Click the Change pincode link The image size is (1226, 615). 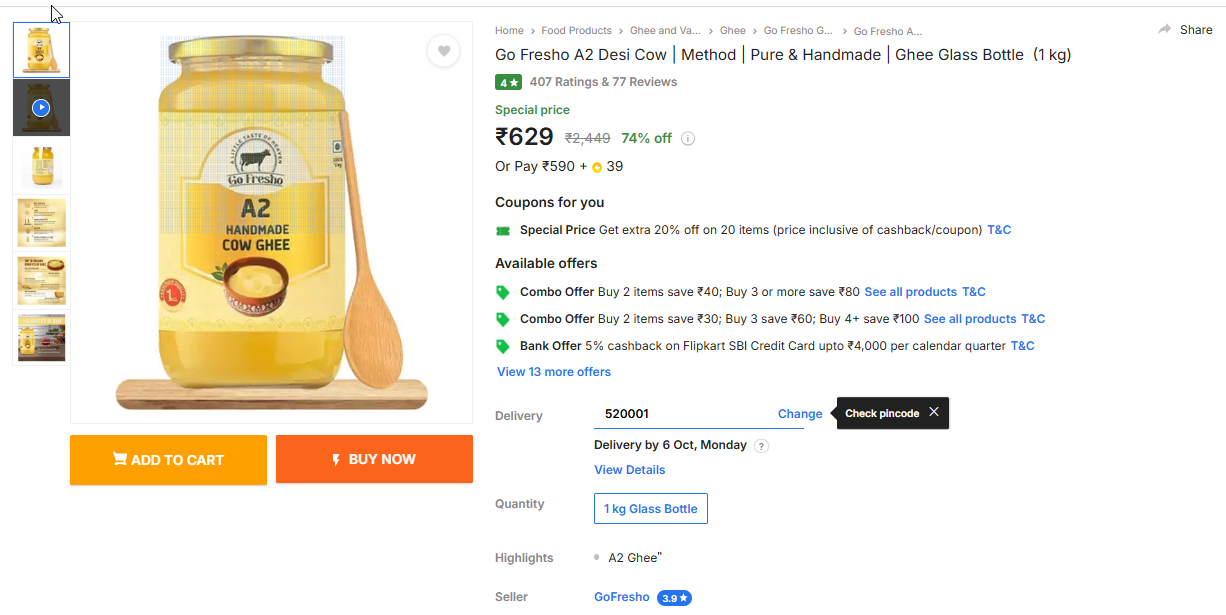tap(800, 414)
